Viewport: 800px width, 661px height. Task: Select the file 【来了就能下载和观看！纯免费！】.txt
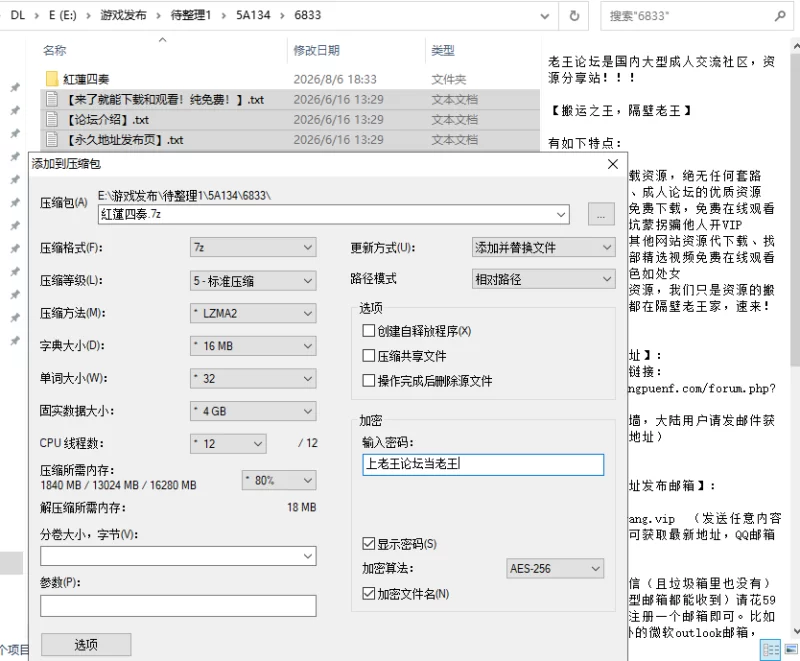[x=163, y=99]
